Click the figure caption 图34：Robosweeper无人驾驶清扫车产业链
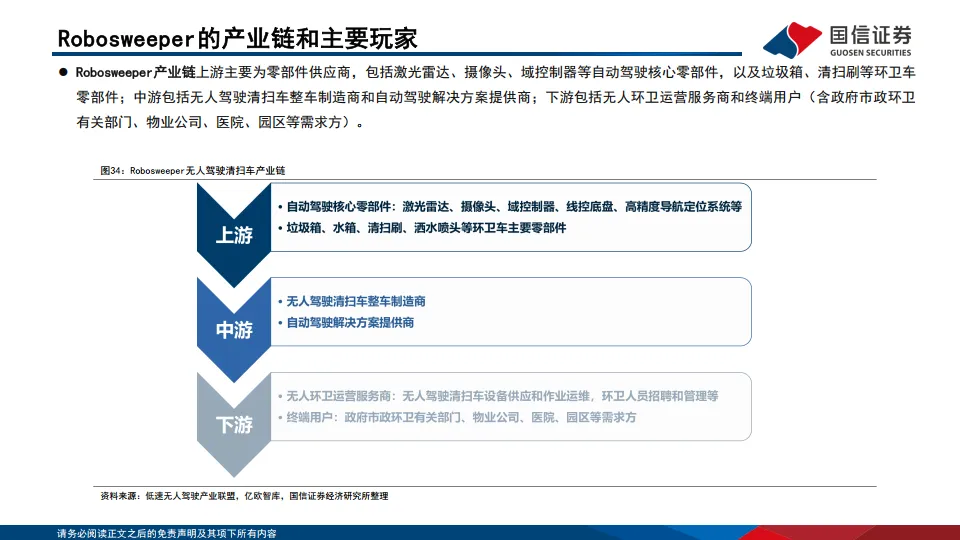The image size is (960, 540). 193,171
